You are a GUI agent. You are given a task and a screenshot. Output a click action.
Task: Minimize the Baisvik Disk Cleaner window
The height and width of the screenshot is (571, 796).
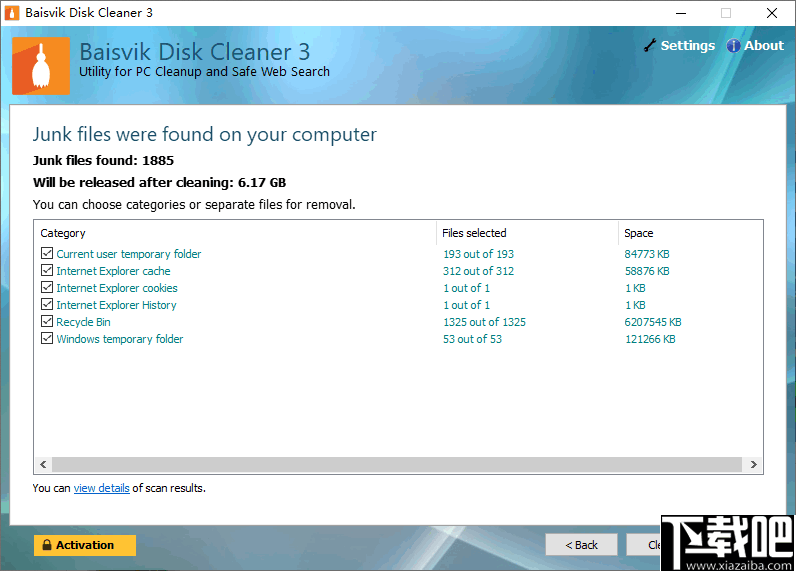(x=681, y=13)
